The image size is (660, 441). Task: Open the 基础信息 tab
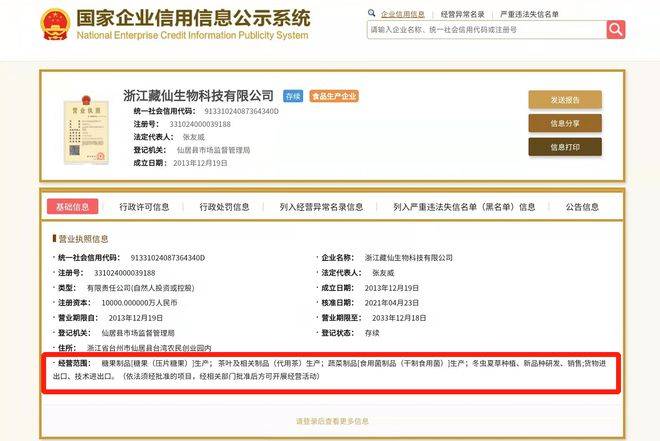[72, 207]
